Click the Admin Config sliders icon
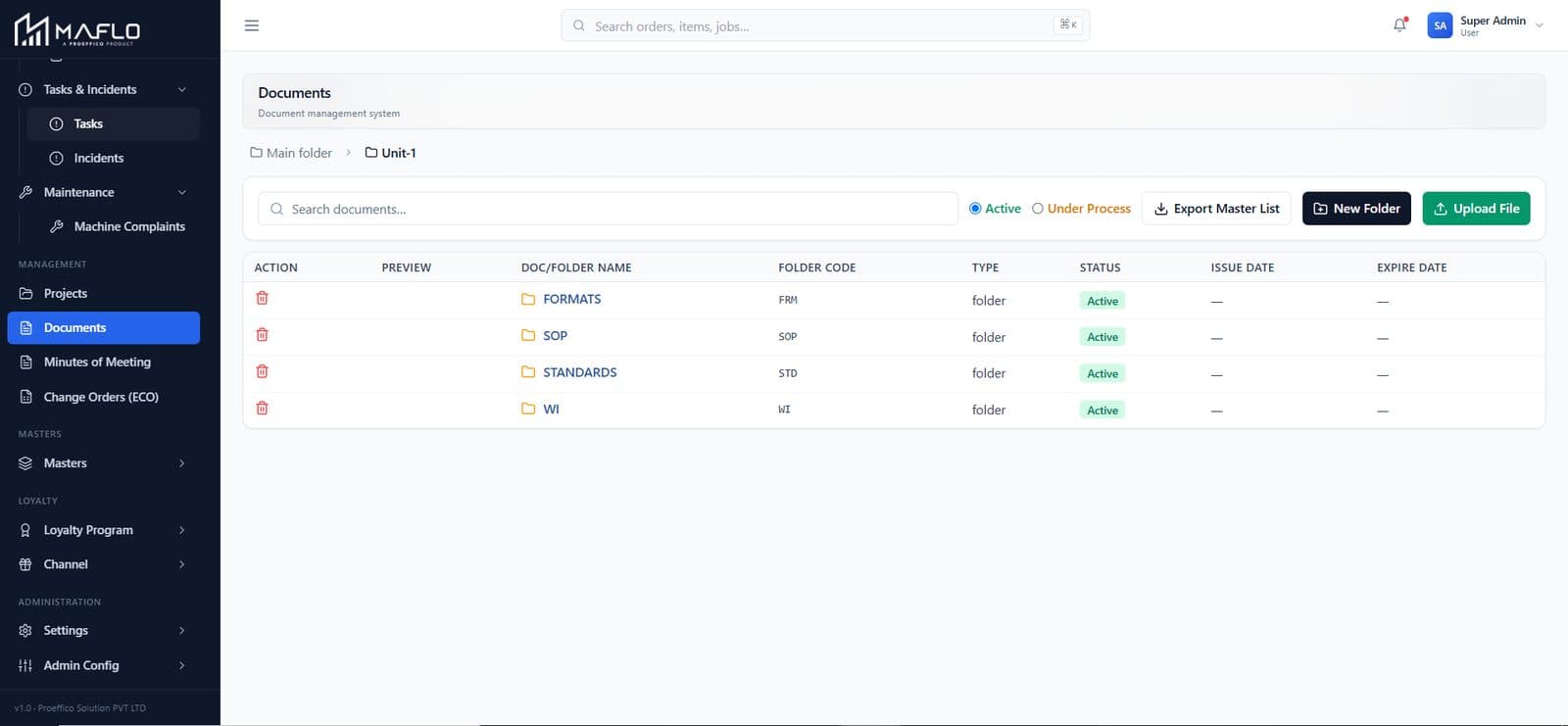The height and width of the screenshot is (726, 1568). coord(25,665)
